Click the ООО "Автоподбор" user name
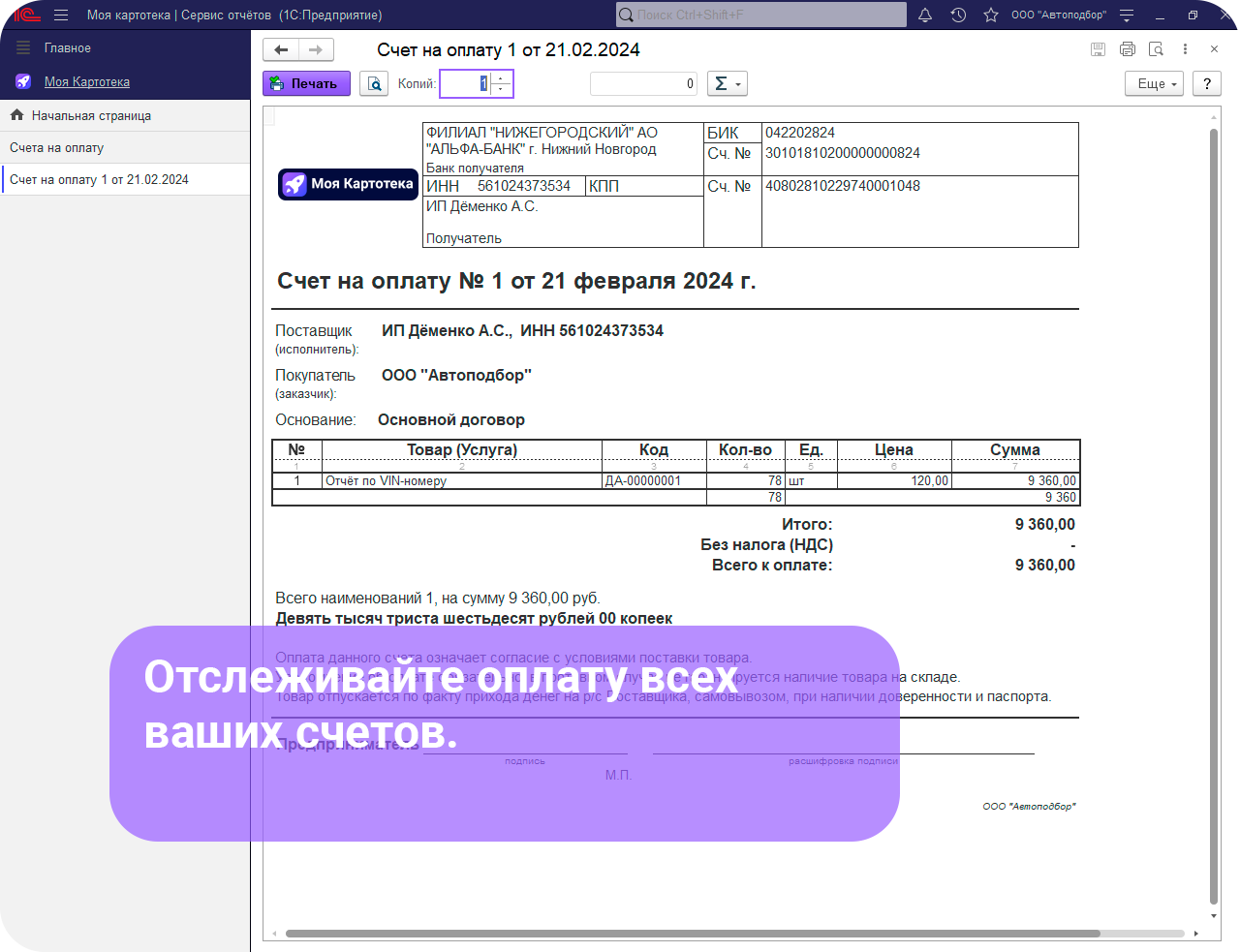Image resolution: width=1240 pixels, height=952 pixels. click(1058, 15)
